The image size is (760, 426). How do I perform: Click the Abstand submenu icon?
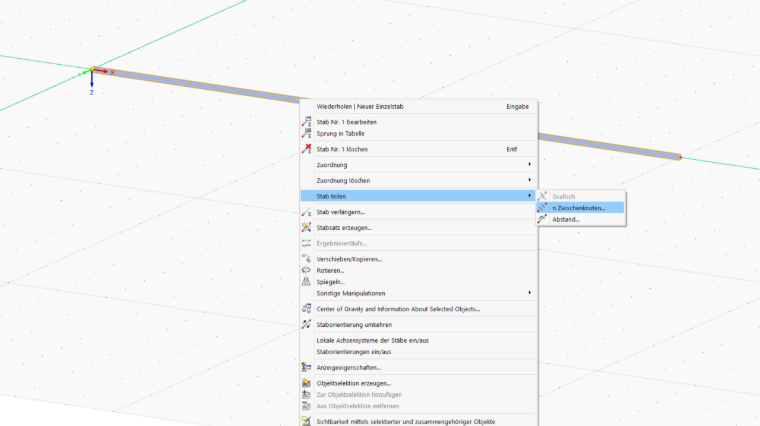click(x=542, y=219)
